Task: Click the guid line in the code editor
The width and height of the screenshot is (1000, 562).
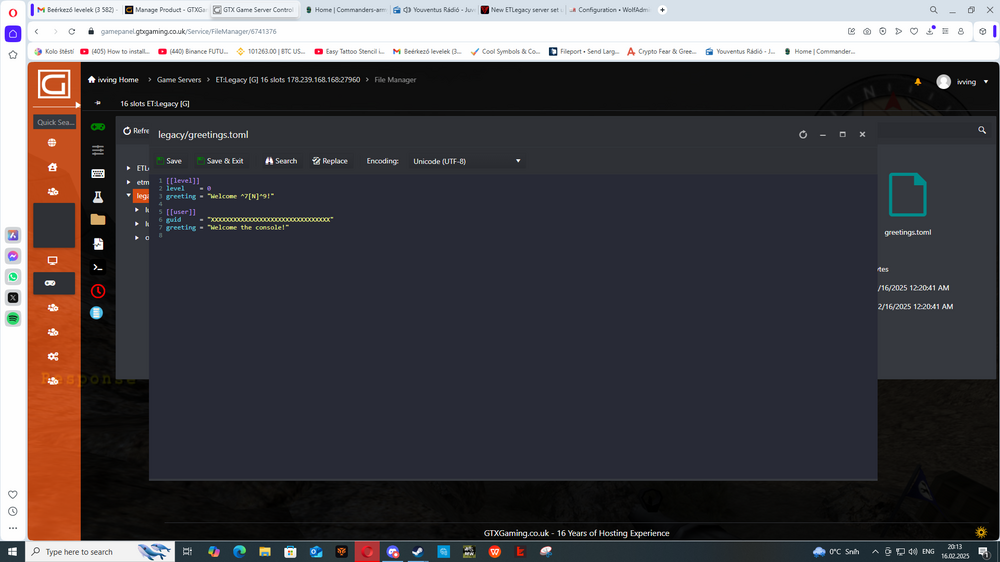Action: click(249, 219)
